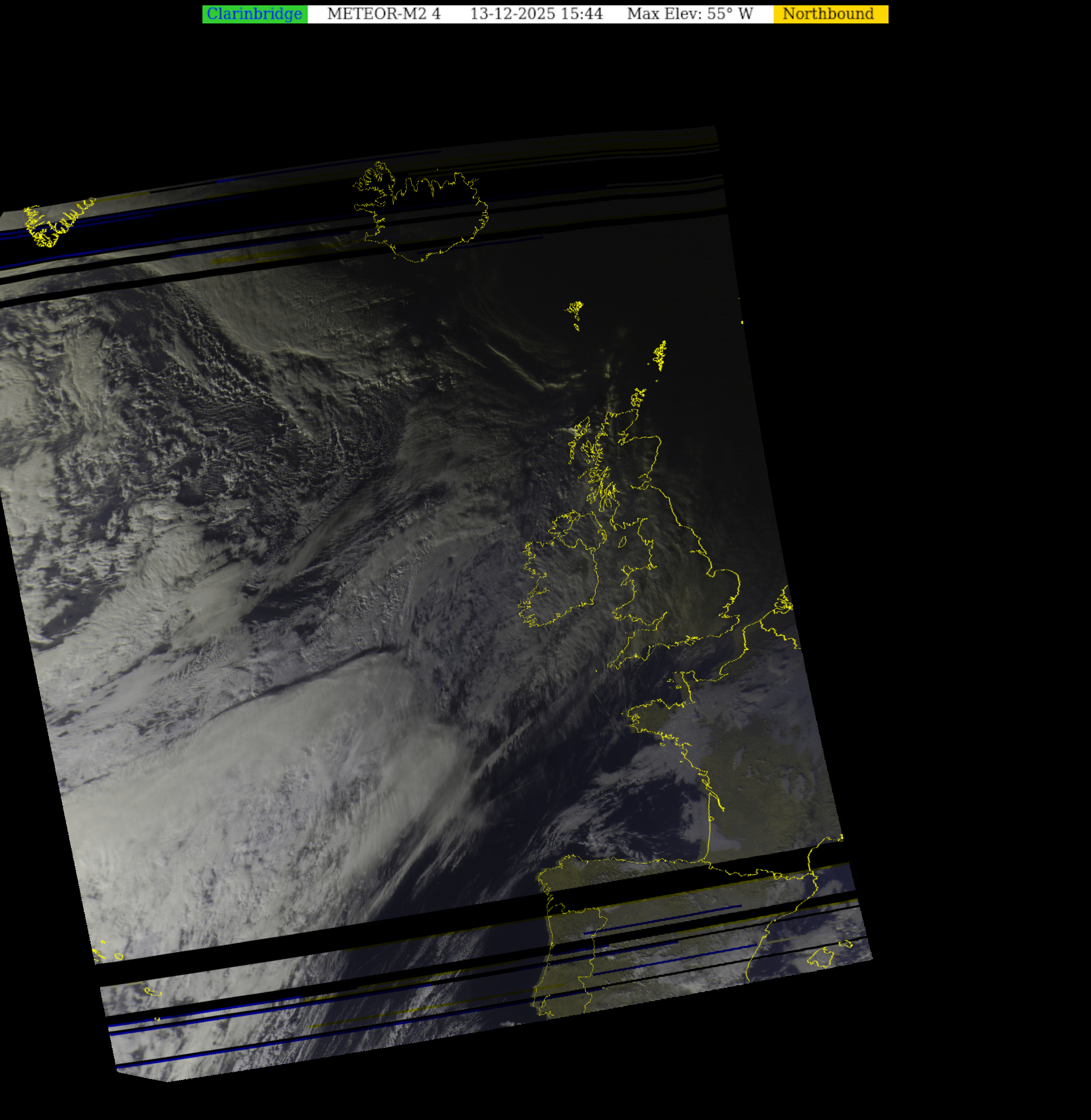Click the Mallorca island outline
Image resolution: width=1091 pixels, height=1120 pixels.
pyautogui.click(x=820, y=958)
